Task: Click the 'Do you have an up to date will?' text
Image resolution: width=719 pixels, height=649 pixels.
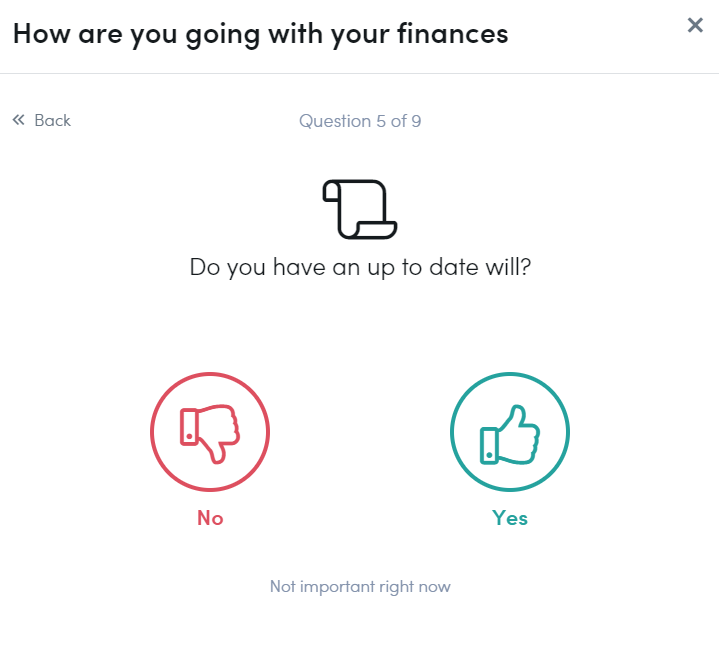Action: [360, 267]
